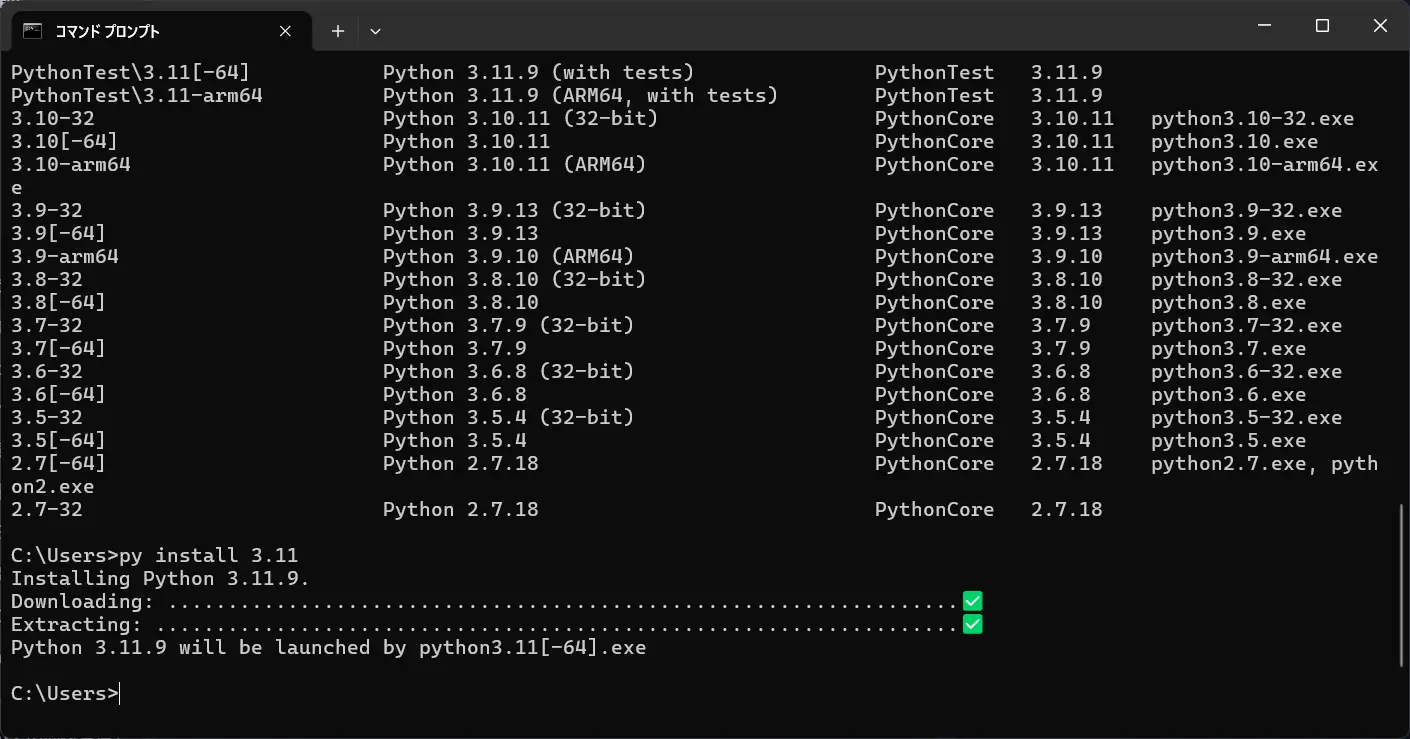
Task: Click 'python3.11[-64].exe' in the last output line
Action: pyautogui.click(x=532, y=647)
